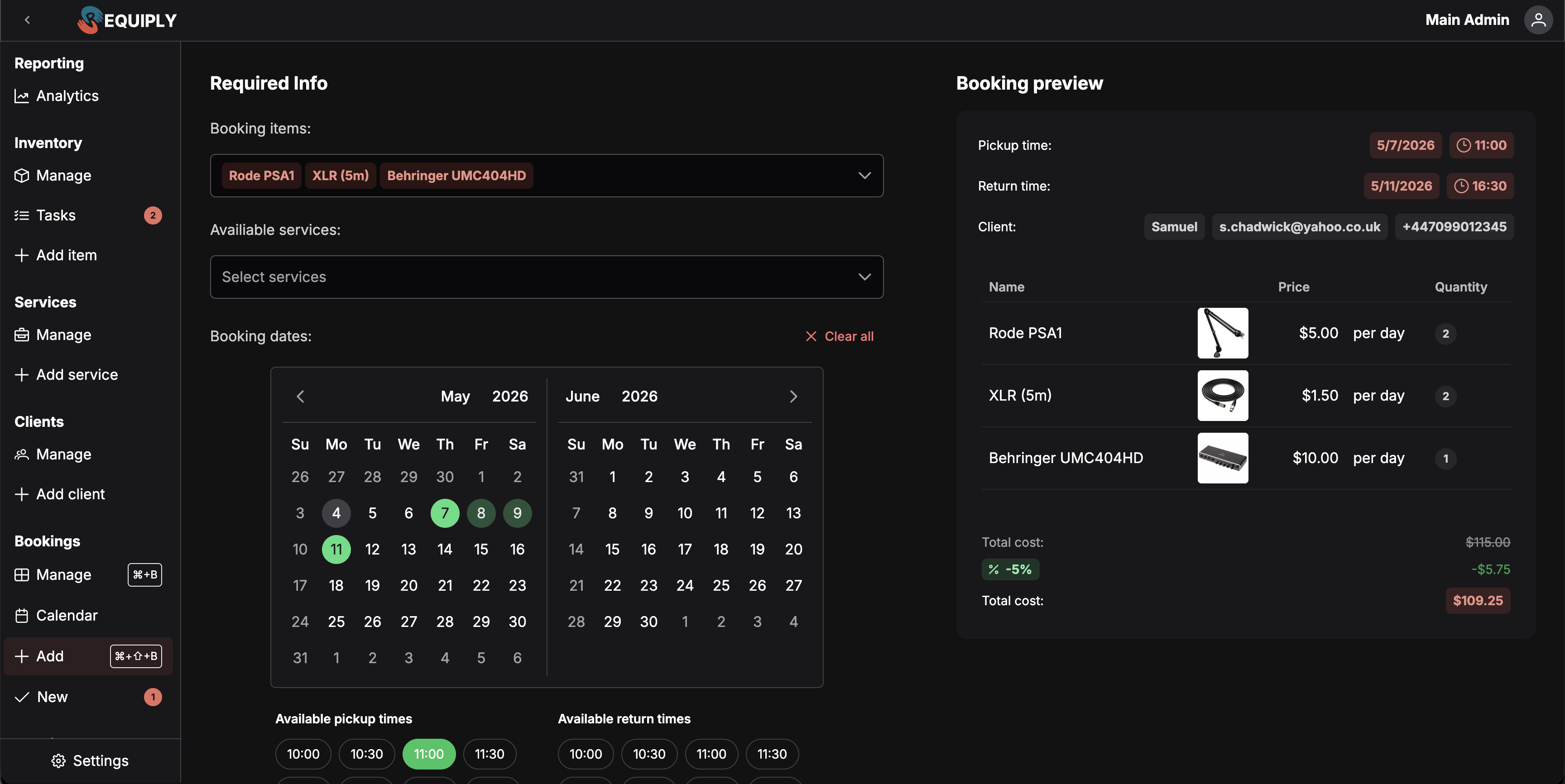Screen dimensions: 1565x784
Task: Go to previous month in calendar
Action: pos(300,397)
